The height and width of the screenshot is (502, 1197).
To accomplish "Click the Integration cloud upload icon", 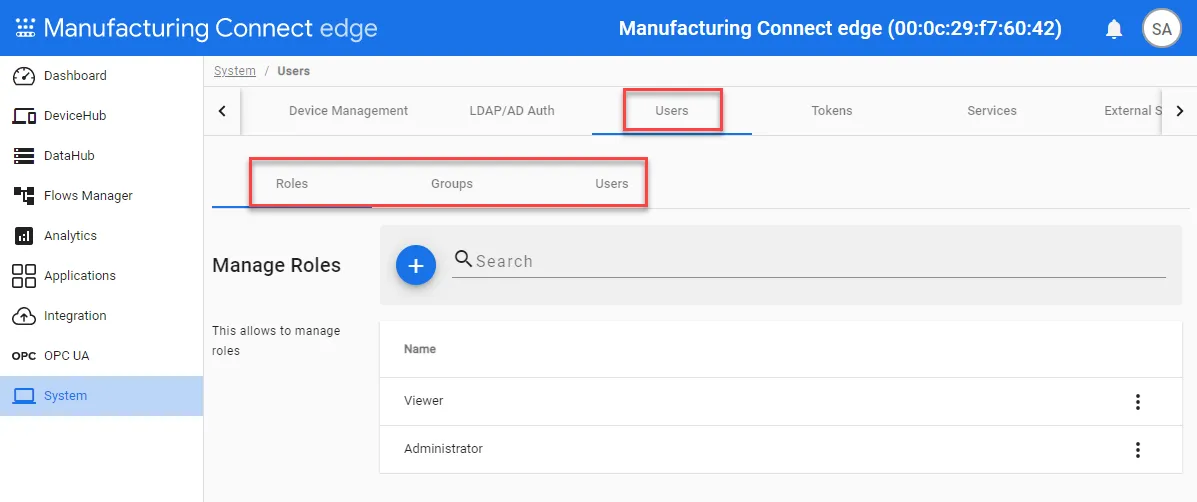I will pyautogui.click(x=24, y=316).
